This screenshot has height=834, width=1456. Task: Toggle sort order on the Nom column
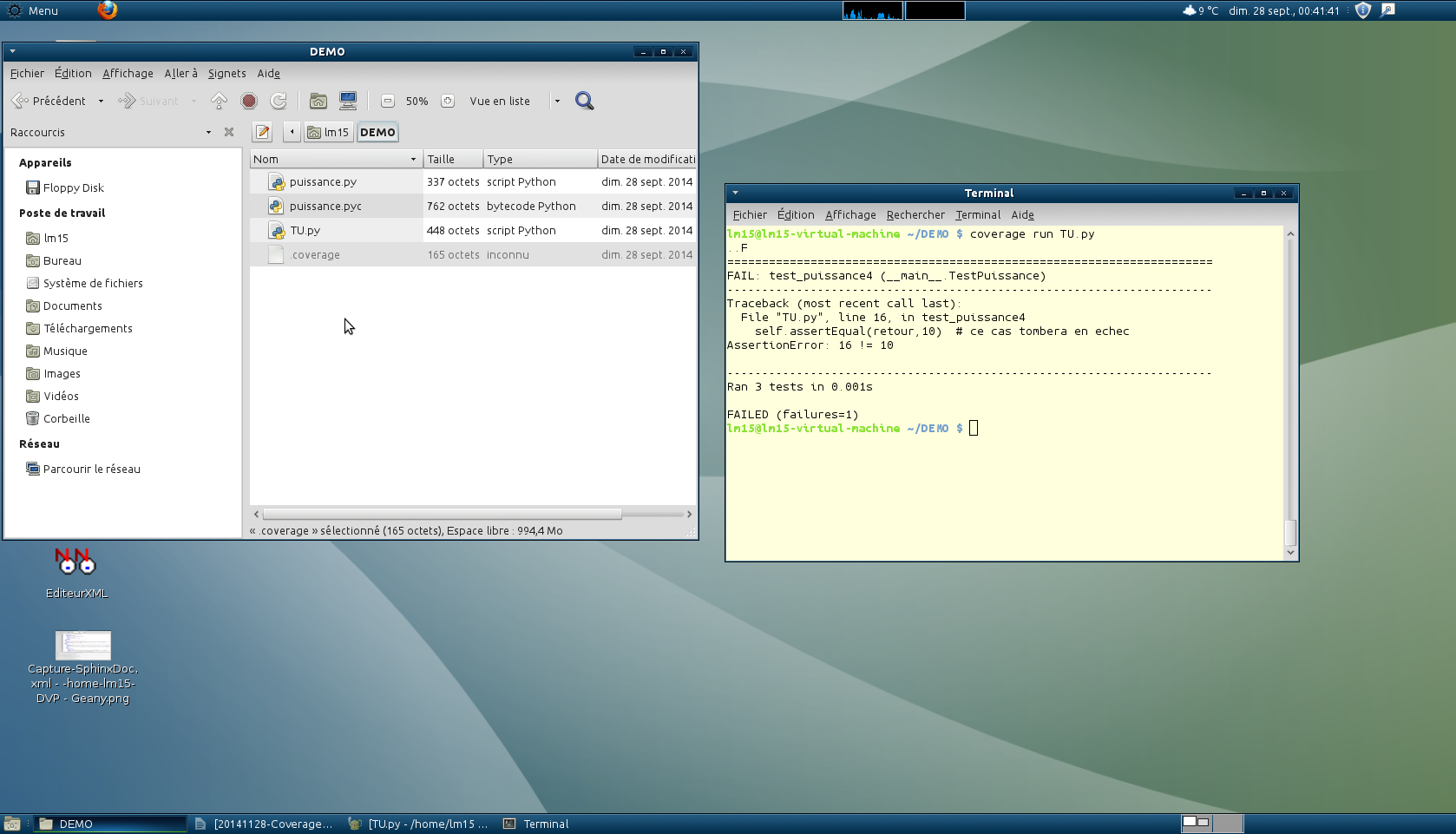click(x=334, y=159)
